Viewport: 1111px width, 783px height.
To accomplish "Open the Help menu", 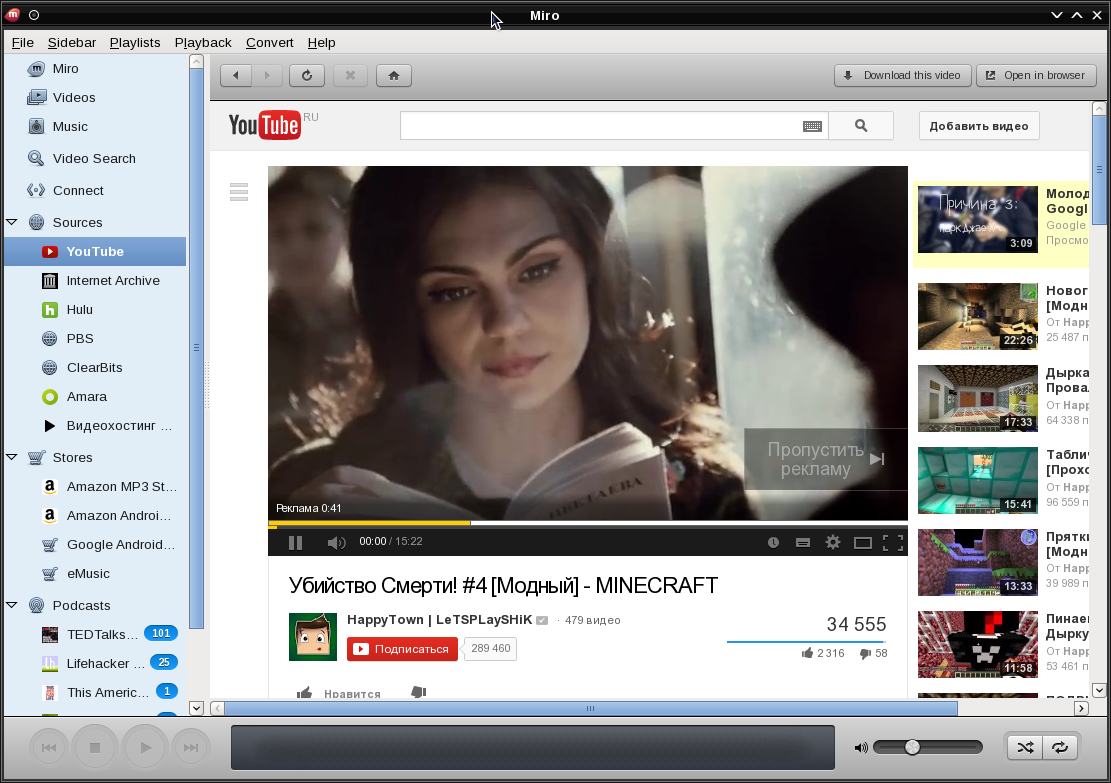I will click(321, 43).
